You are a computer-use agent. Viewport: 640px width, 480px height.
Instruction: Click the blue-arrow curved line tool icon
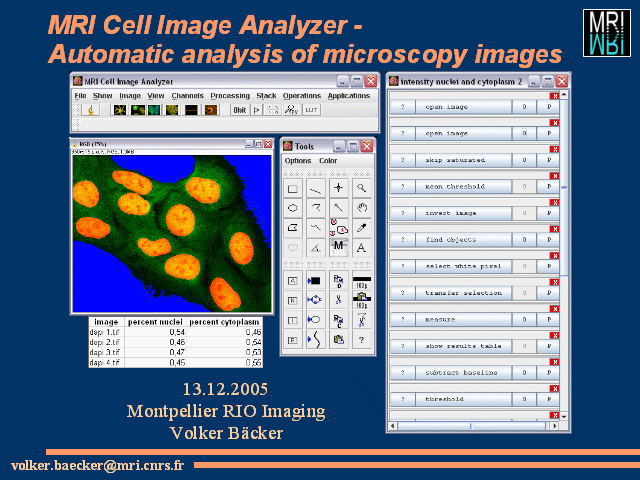(x=316, y=339)
